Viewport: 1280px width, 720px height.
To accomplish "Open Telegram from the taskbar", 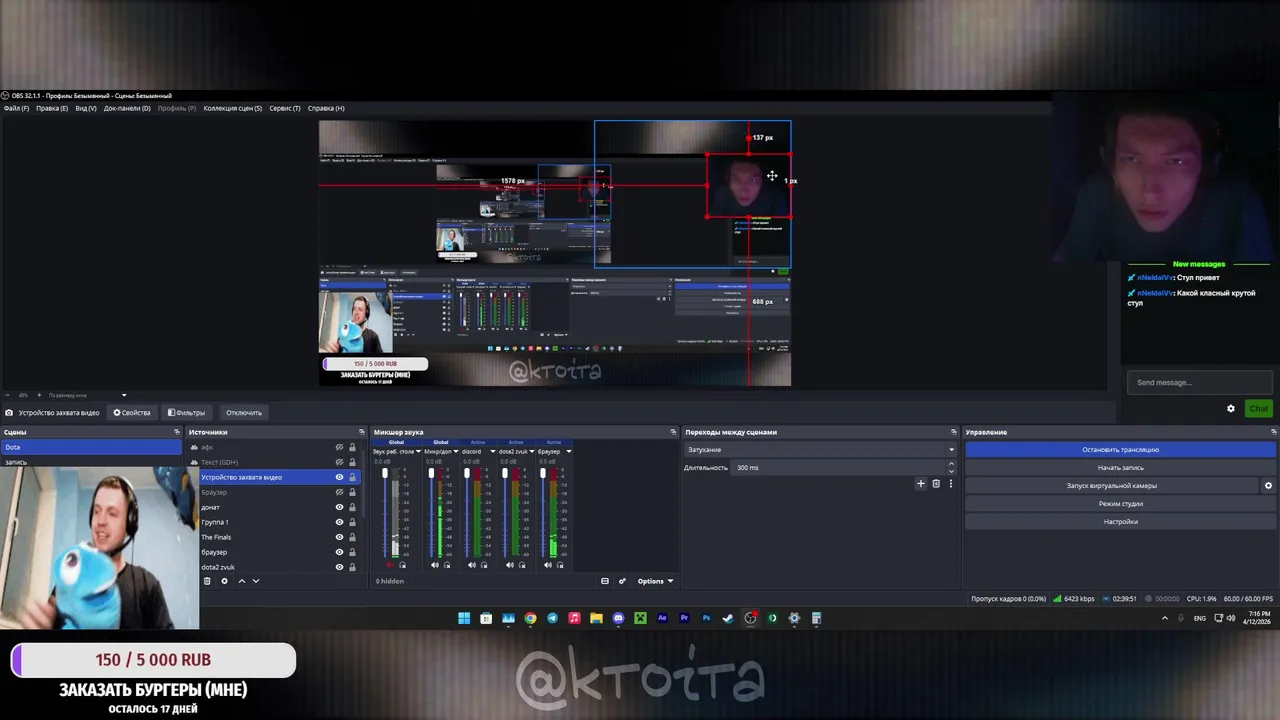I will click(552, 618).
